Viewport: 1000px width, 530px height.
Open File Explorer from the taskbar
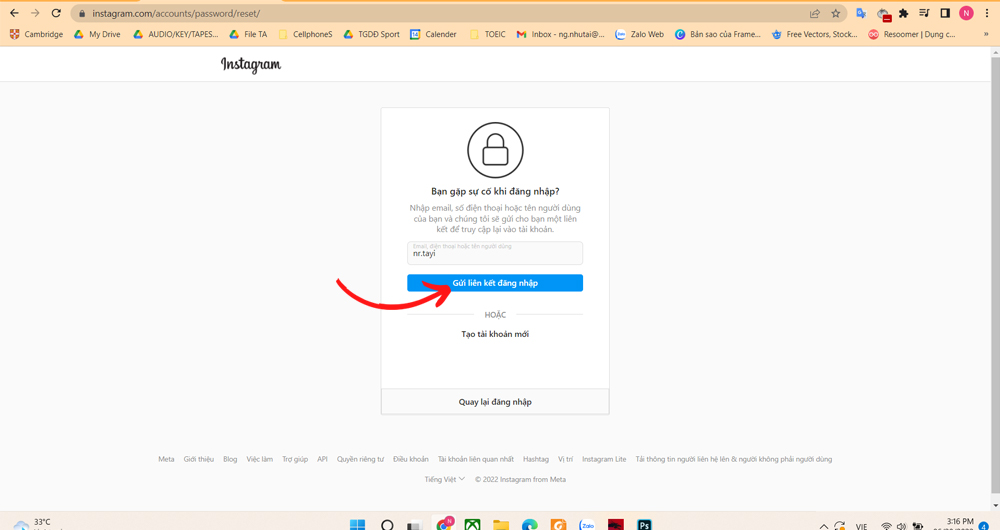tap(501, 525)
